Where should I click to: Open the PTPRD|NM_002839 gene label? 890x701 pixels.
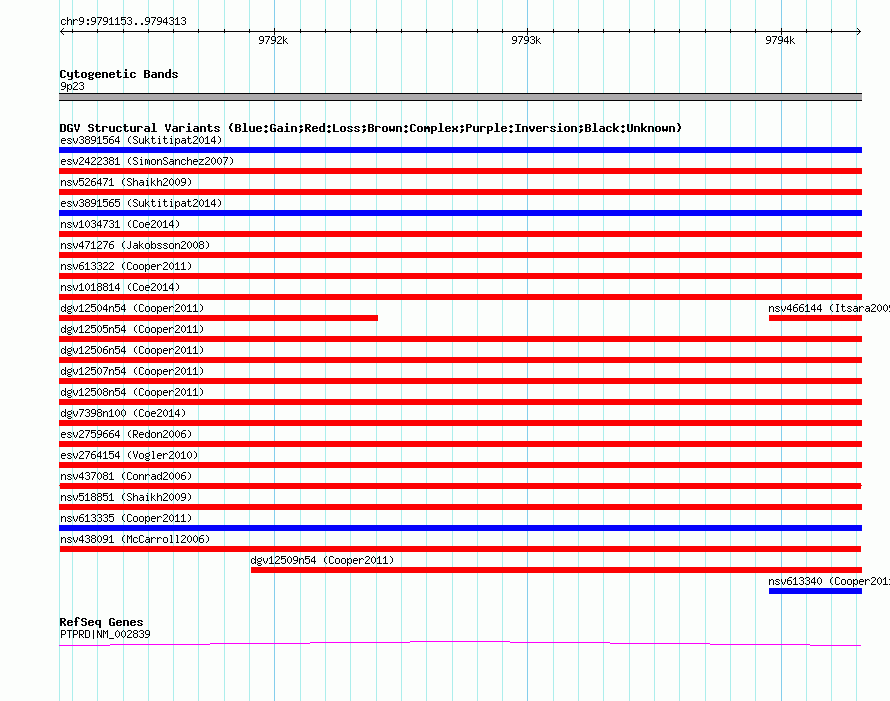[x=105, y=635]
